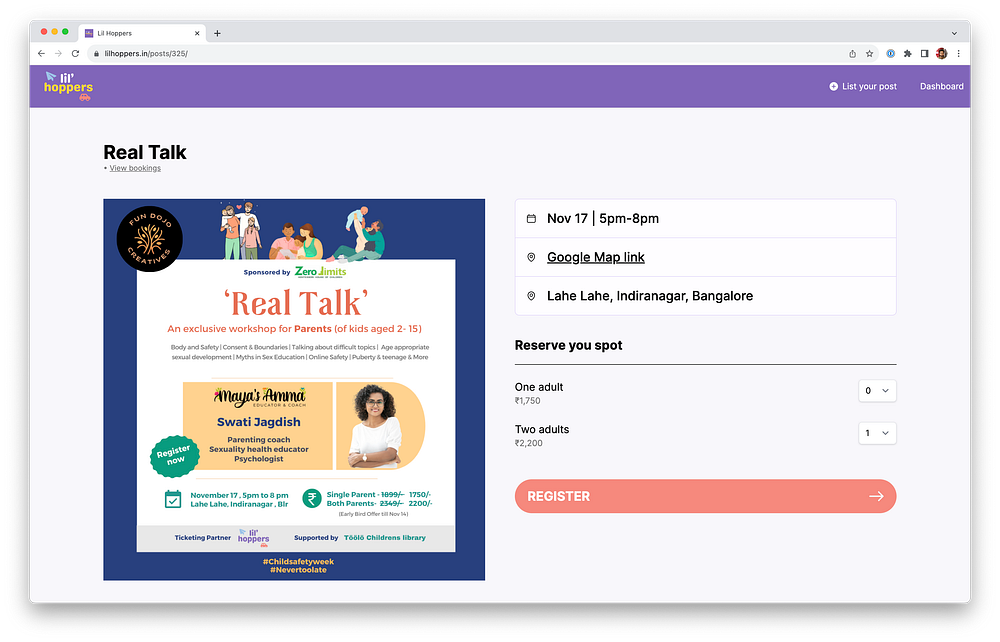Click the Real Talk event poster image

point(294,390)
